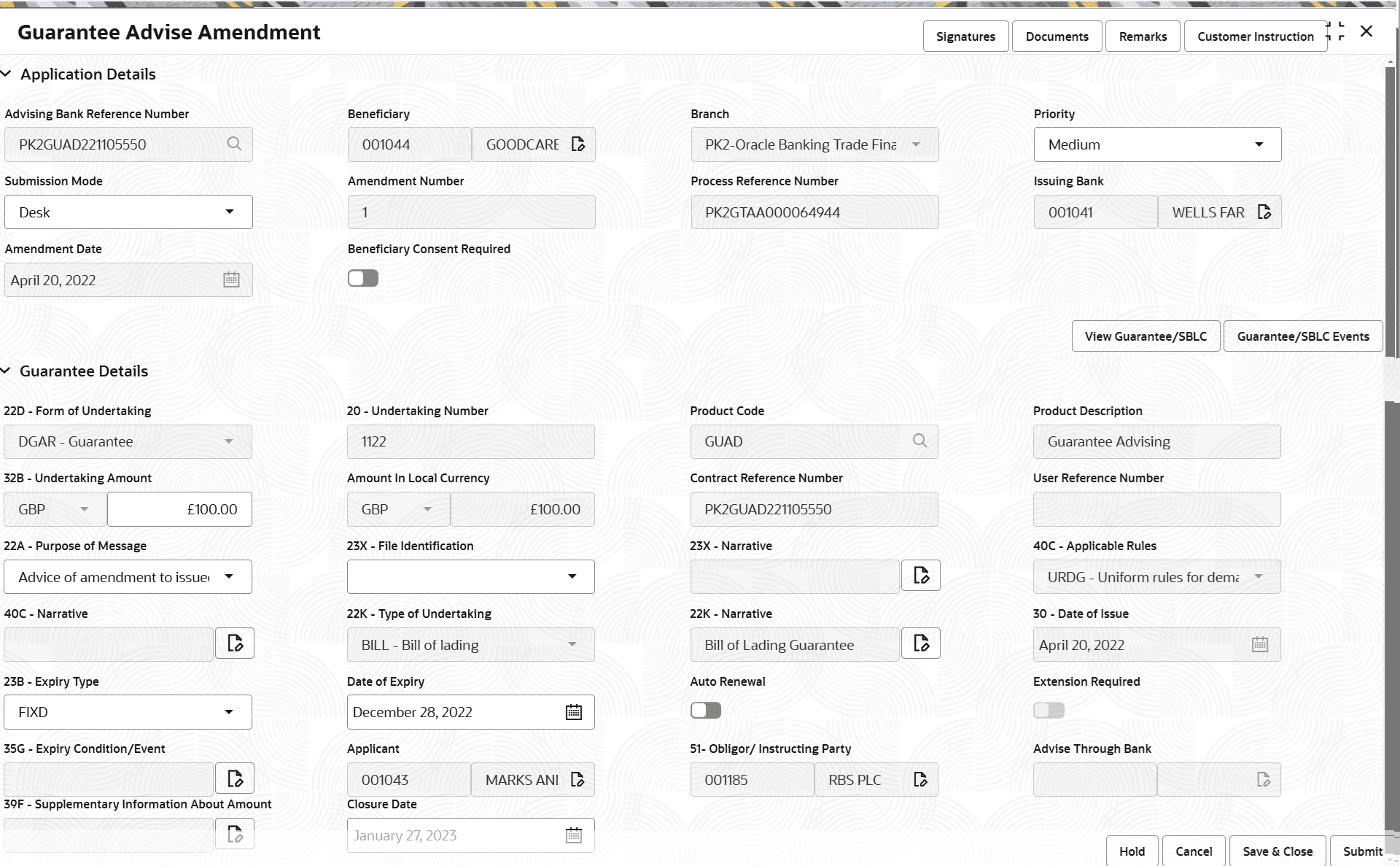This screenshot has height=866, width=1400.
Task: Toggle Beneficiary Consent Required switch
Action: pyautogui.click(x=363, y=278)
